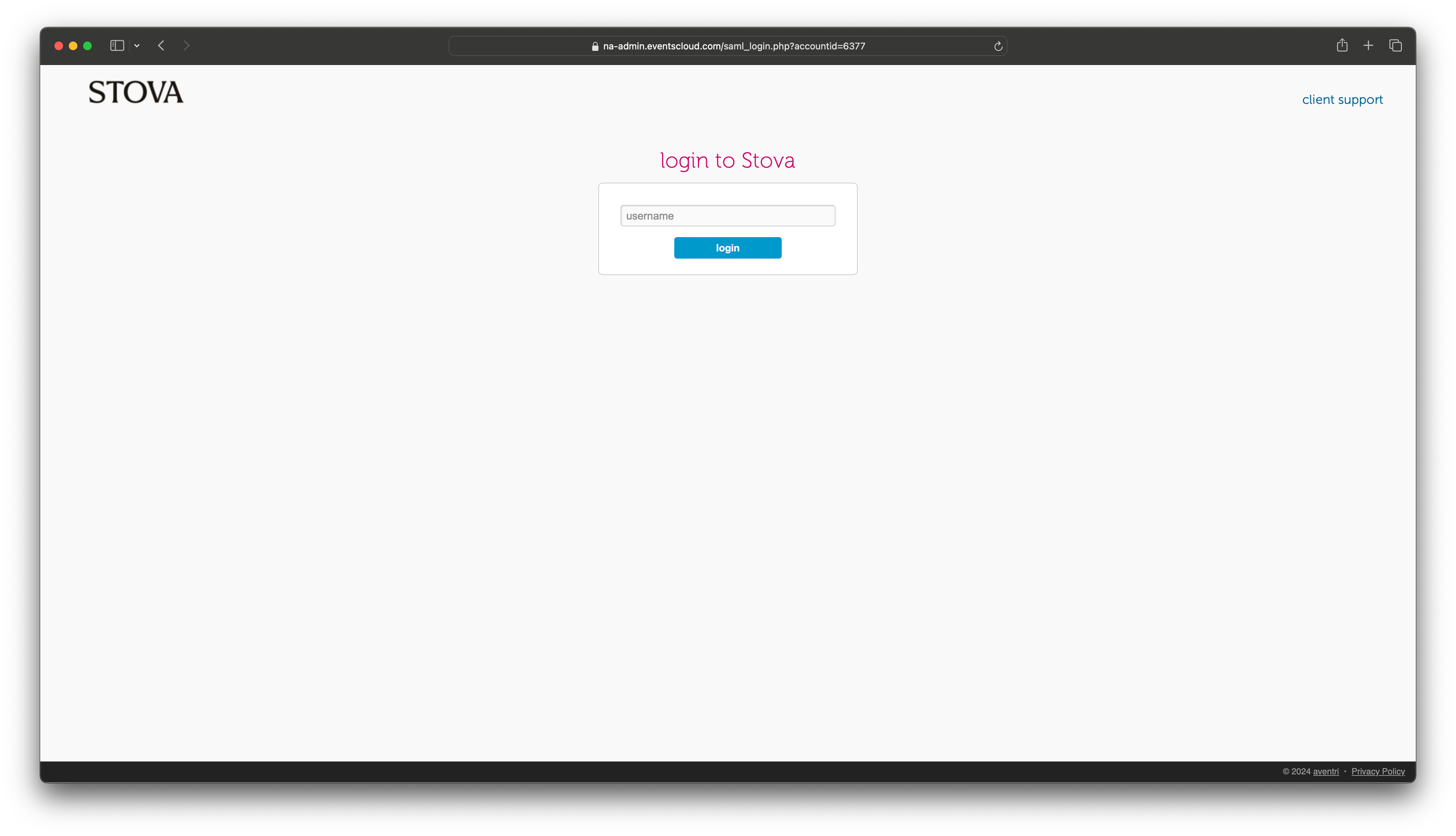Open the aventri footer link

click(1326, 771)
